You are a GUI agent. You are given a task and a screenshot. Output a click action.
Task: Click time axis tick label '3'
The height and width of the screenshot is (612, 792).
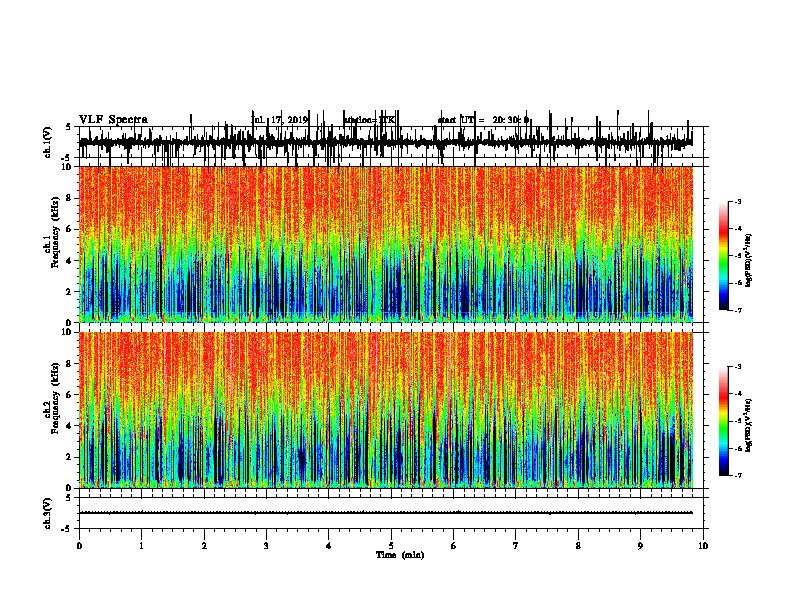click(266, 545)
